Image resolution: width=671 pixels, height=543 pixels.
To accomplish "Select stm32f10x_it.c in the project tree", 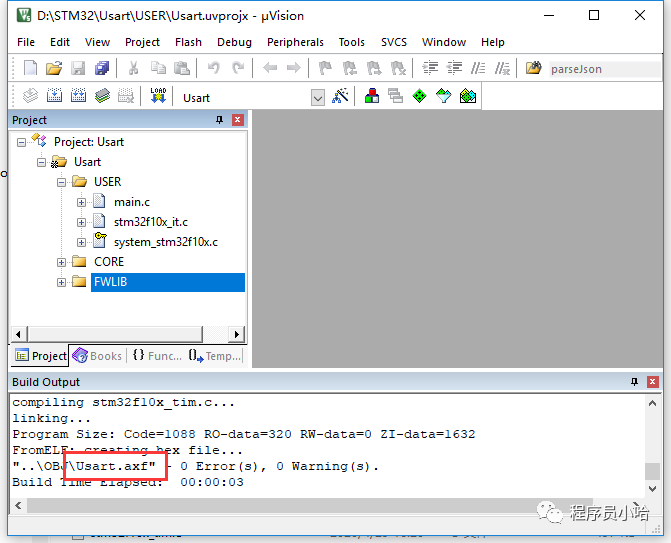I will (150, 222).
